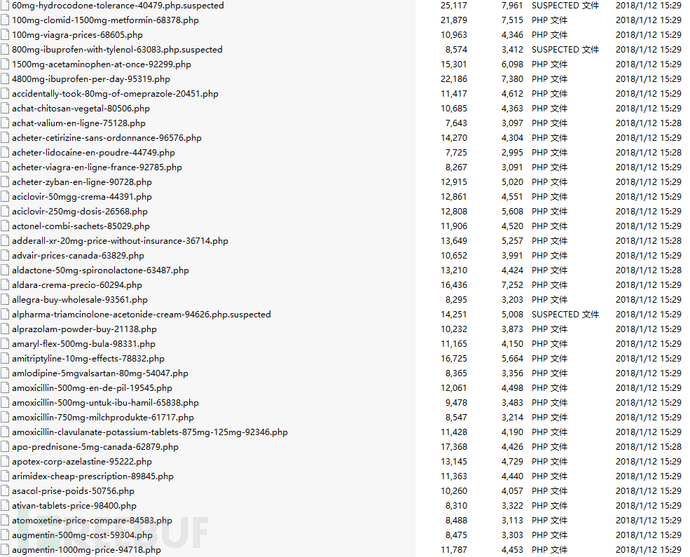Click packed size value 2,995

512,153
